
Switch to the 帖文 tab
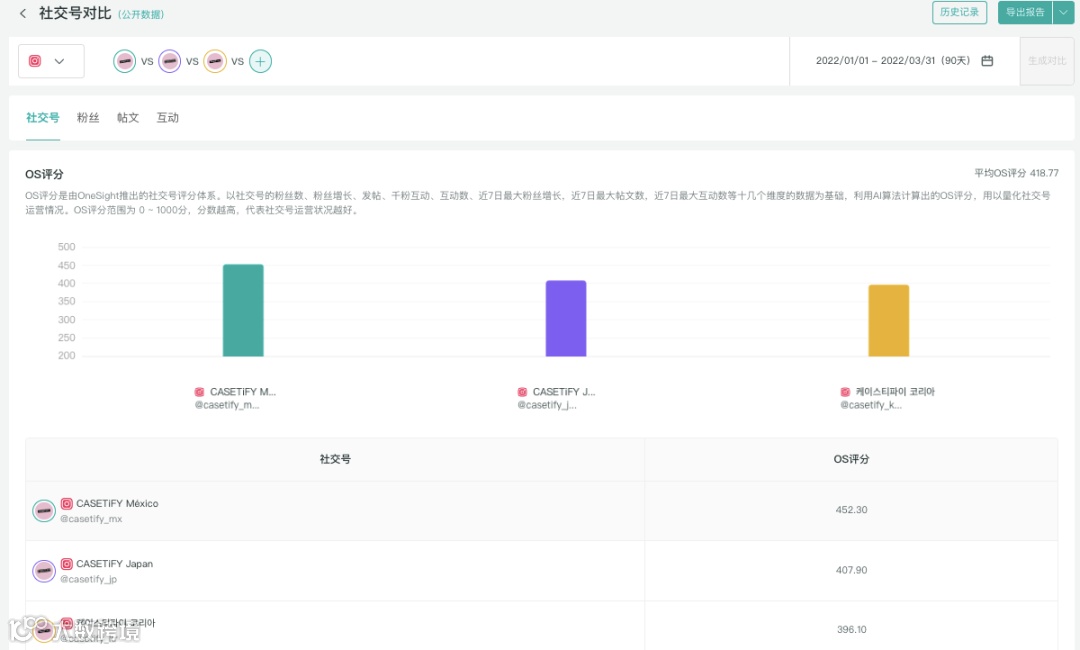coord(128,118)
